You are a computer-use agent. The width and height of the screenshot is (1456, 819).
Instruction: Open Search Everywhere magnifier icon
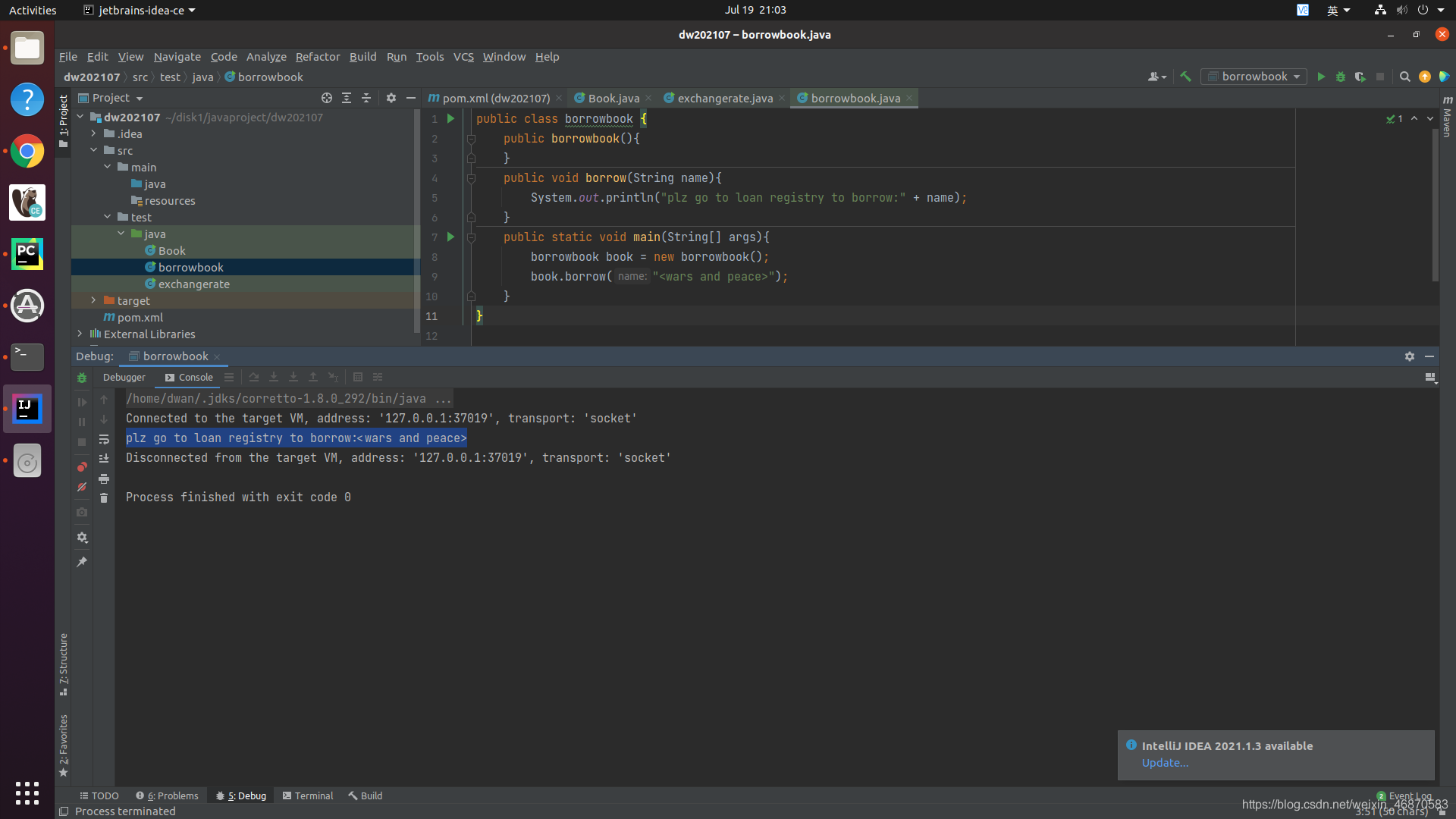point(1404,77)
